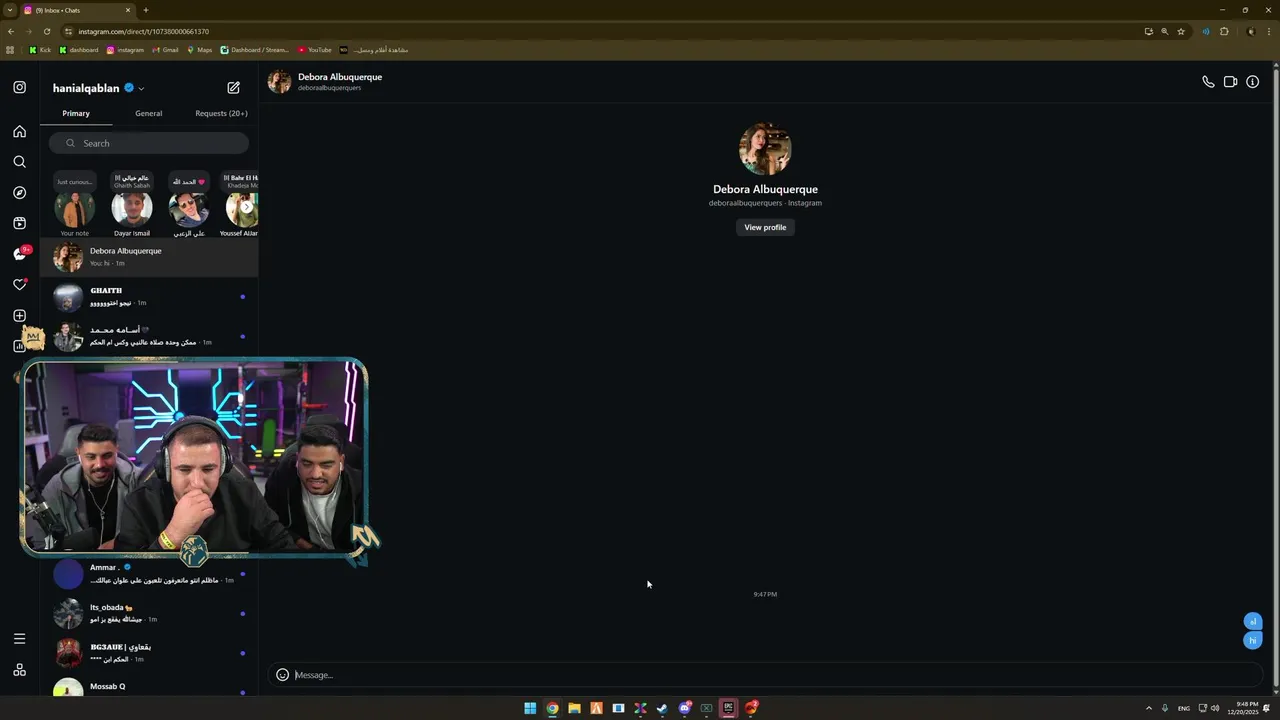1280x720 pixels.
Task: Click the Create plus icon
Action: click(x=19, y=316)
